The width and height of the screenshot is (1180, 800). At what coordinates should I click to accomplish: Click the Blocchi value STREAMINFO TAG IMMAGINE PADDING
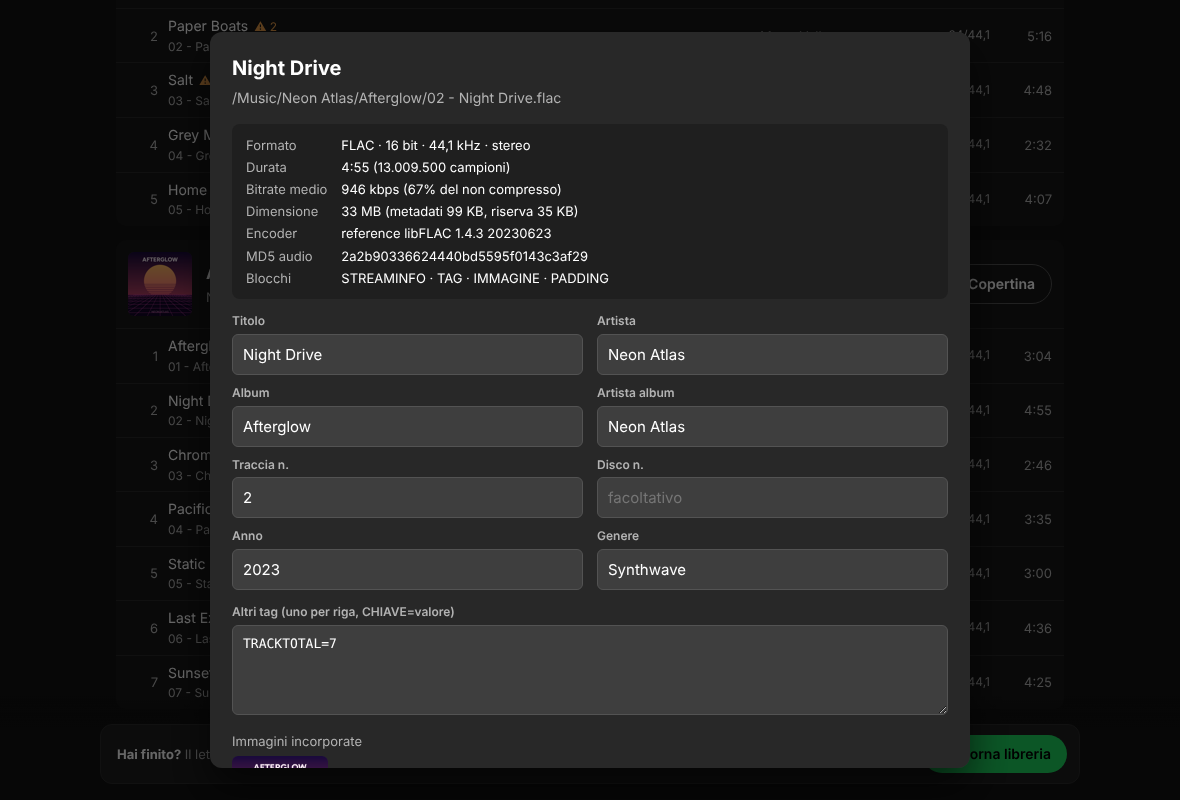[x=475, y=278]
